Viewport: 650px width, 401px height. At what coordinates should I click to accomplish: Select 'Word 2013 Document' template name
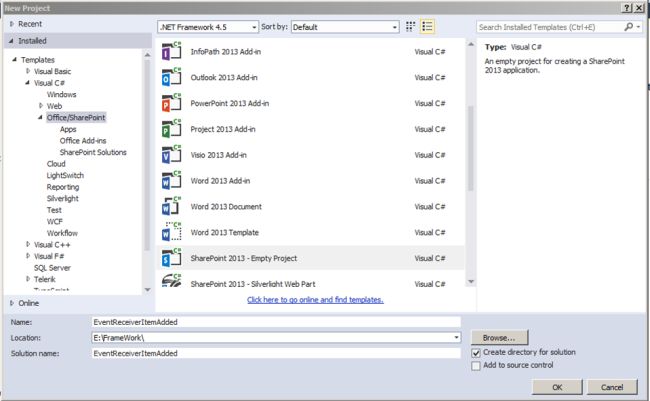tap(226, 207)
